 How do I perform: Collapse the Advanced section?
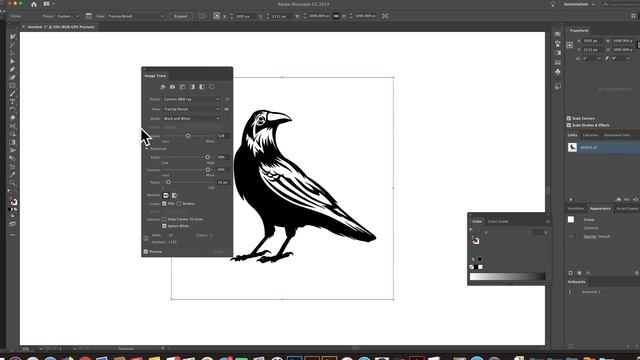[147, 149]
